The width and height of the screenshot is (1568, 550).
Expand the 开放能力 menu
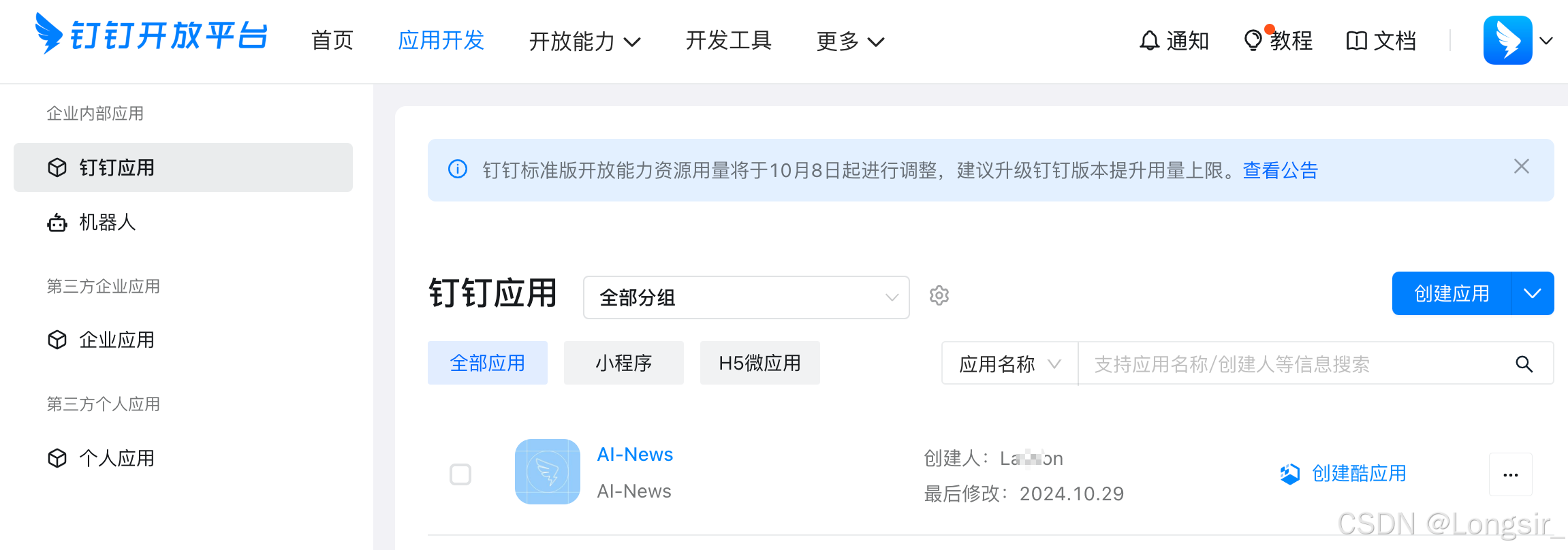coord(584,42)
